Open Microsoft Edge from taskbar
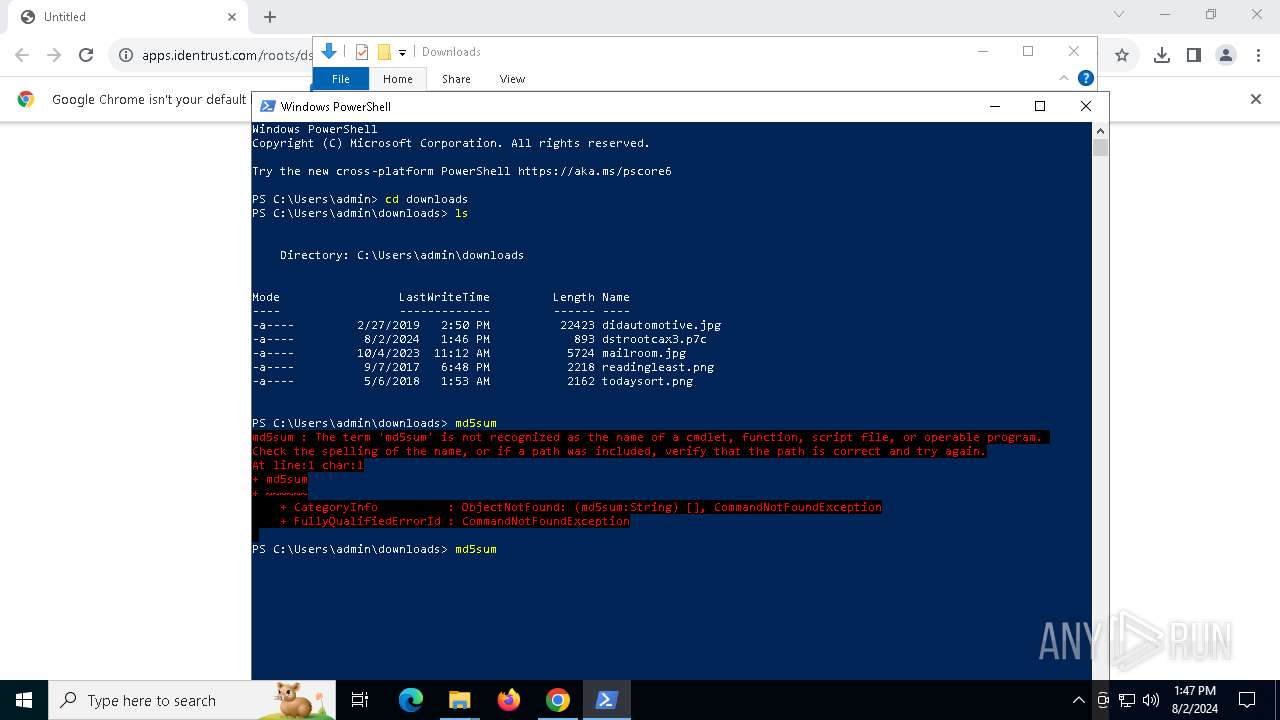Viewport: 1280px width, 720px height. [x=411, y=700]
